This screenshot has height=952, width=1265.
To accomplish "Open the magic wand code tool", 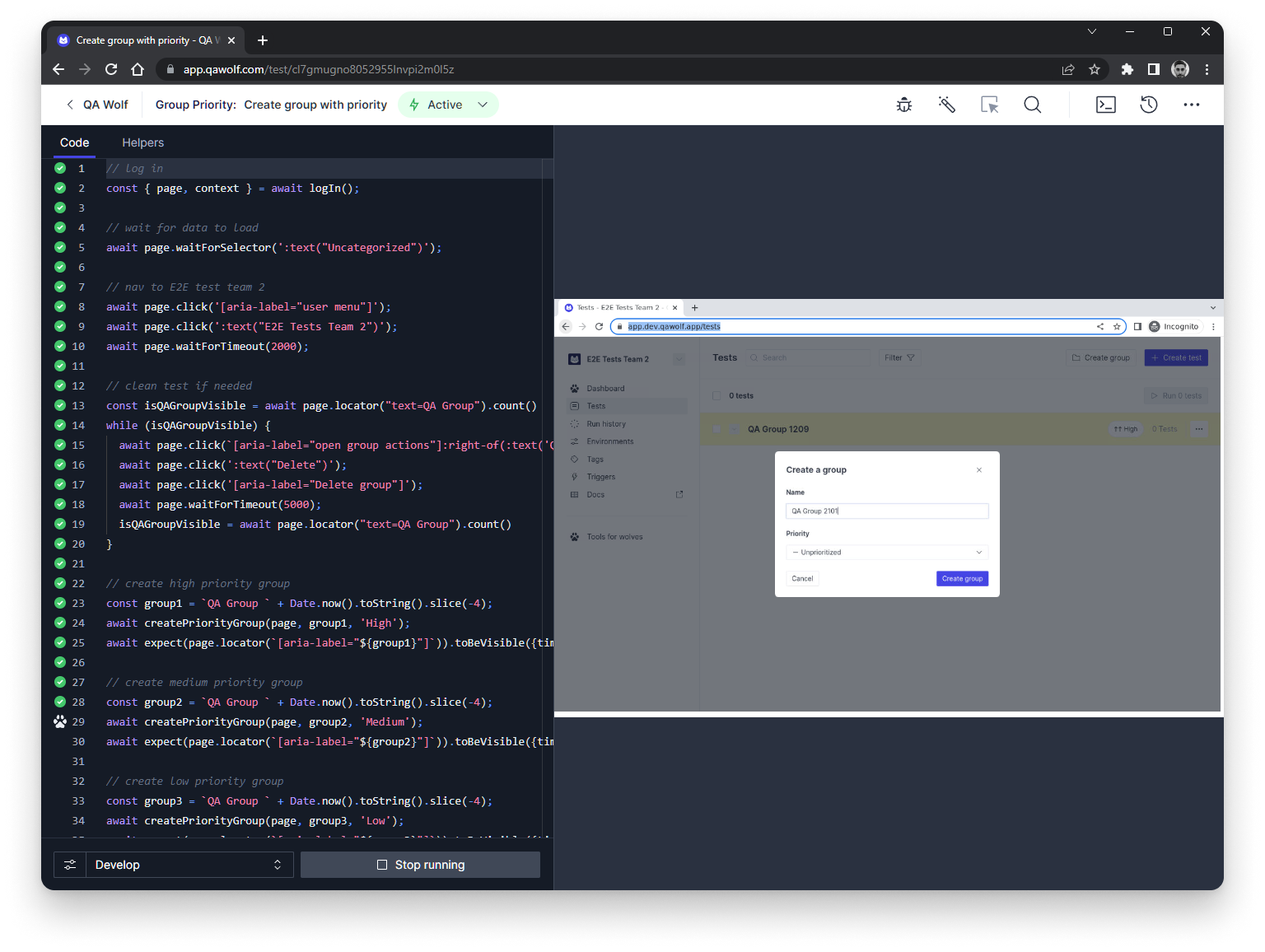I will (x=947, y=105).
